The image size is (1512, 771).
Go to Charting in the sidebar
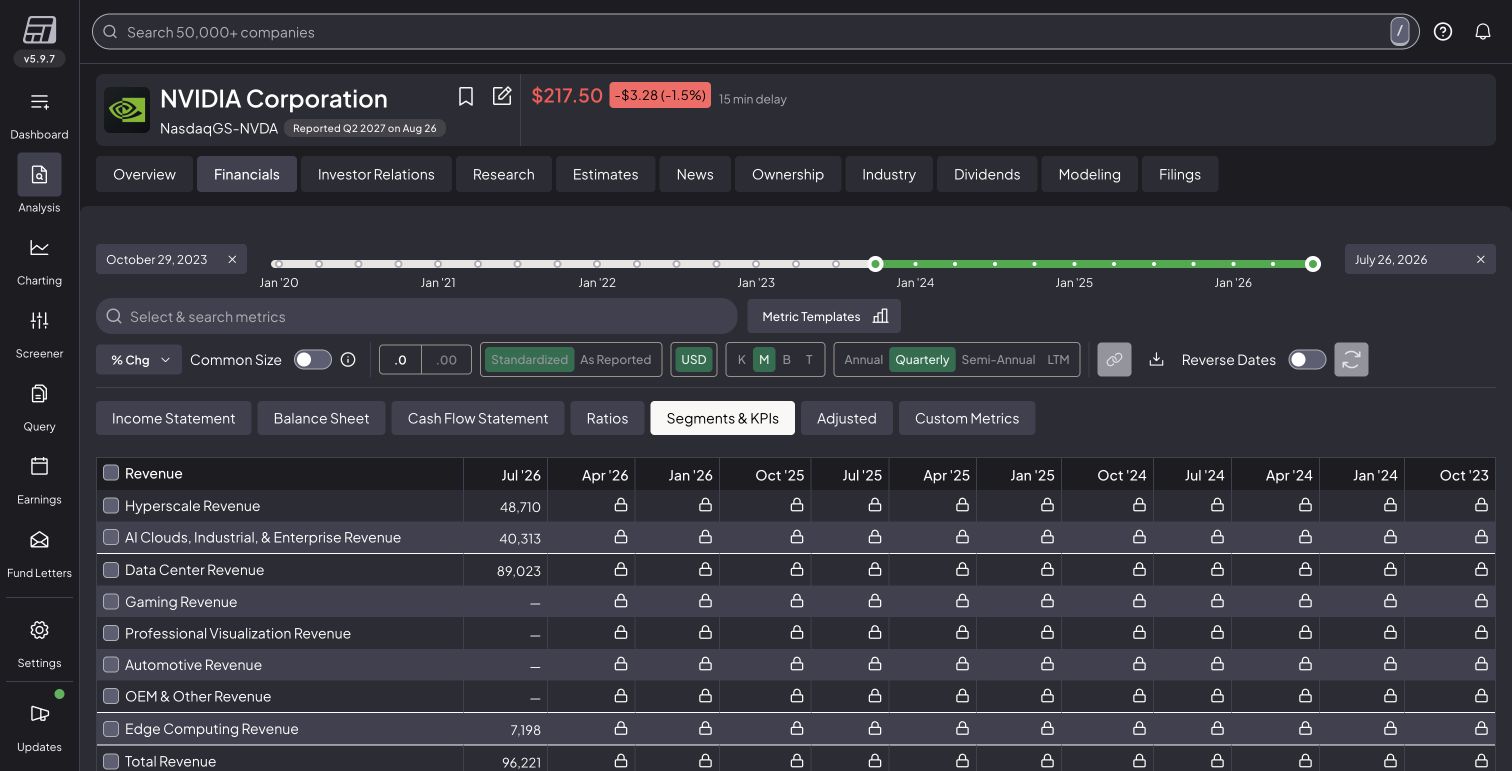point(39,248)
